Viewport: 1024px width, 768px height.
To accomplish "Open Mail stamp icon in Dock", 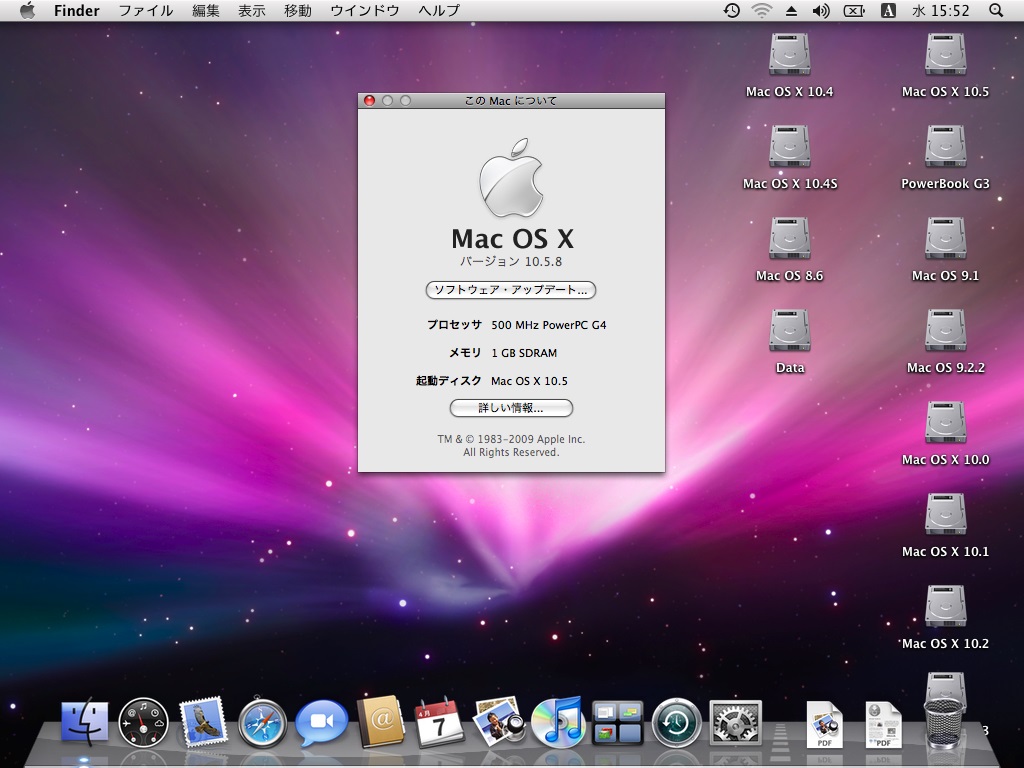I will pos(202,722).
